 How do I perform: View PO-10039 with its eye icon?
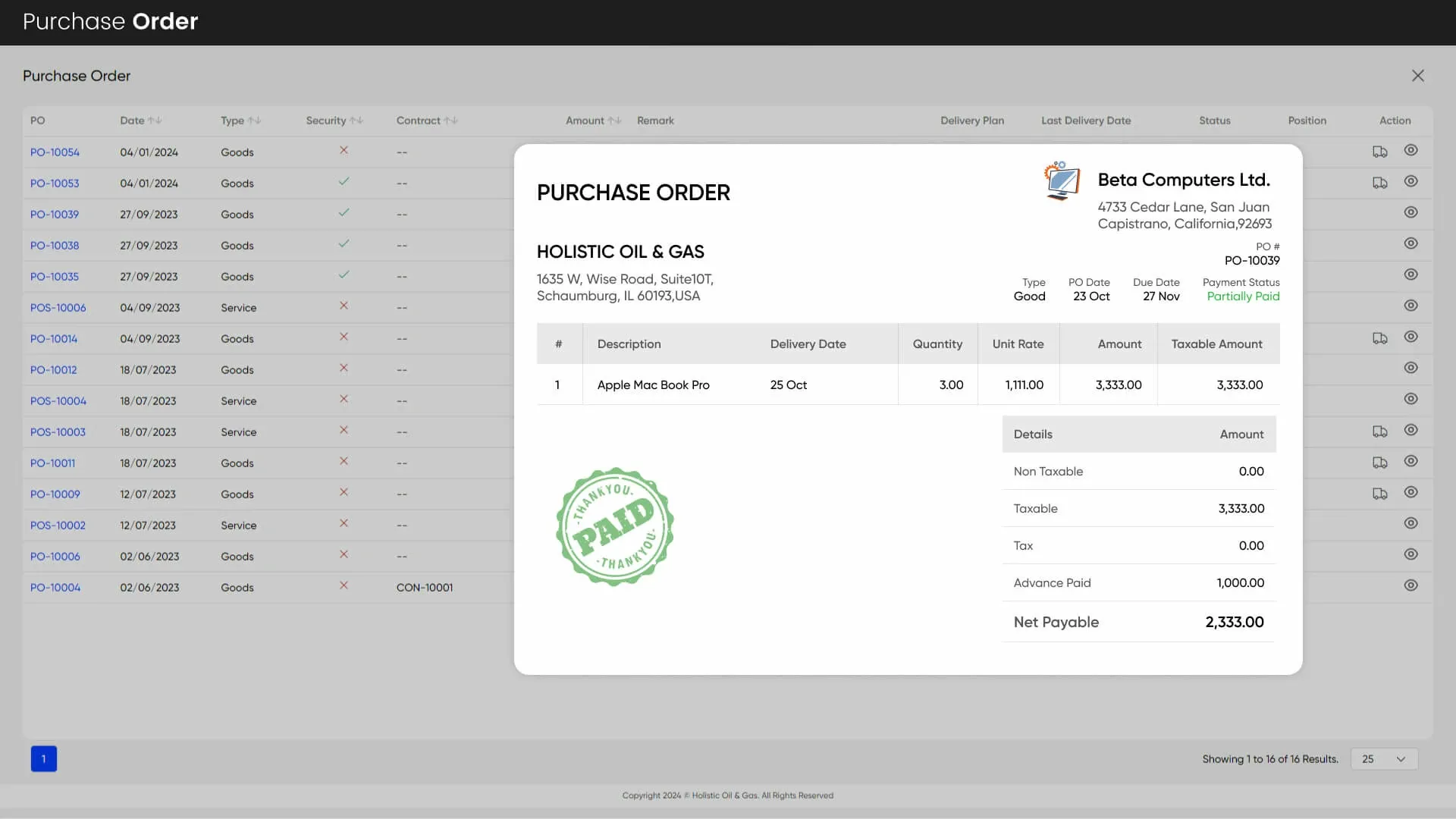tap(1410, 212)
